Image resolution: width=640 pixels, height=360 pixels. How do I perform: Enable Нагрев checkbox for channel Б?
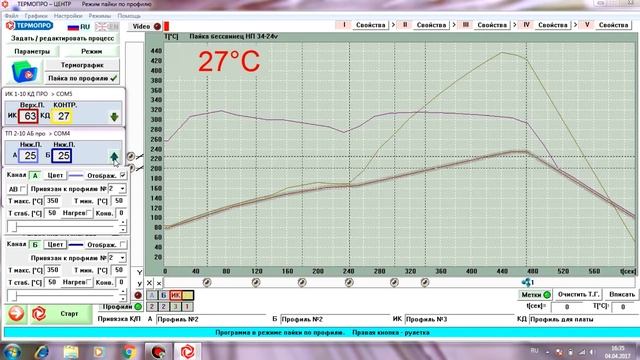point(89,282)
